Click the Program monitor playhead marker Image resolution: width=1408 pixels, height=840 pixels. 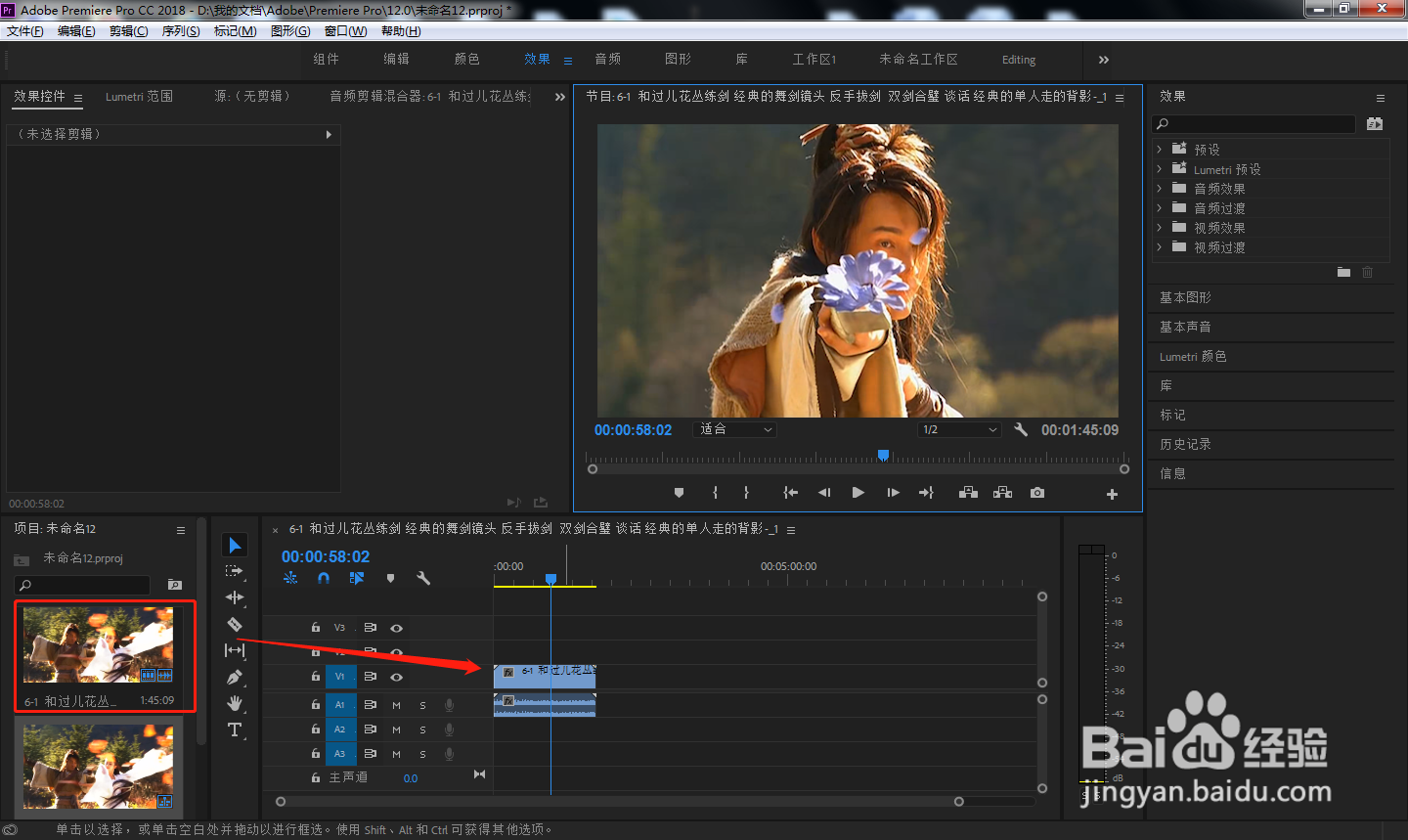coord(883,456)
